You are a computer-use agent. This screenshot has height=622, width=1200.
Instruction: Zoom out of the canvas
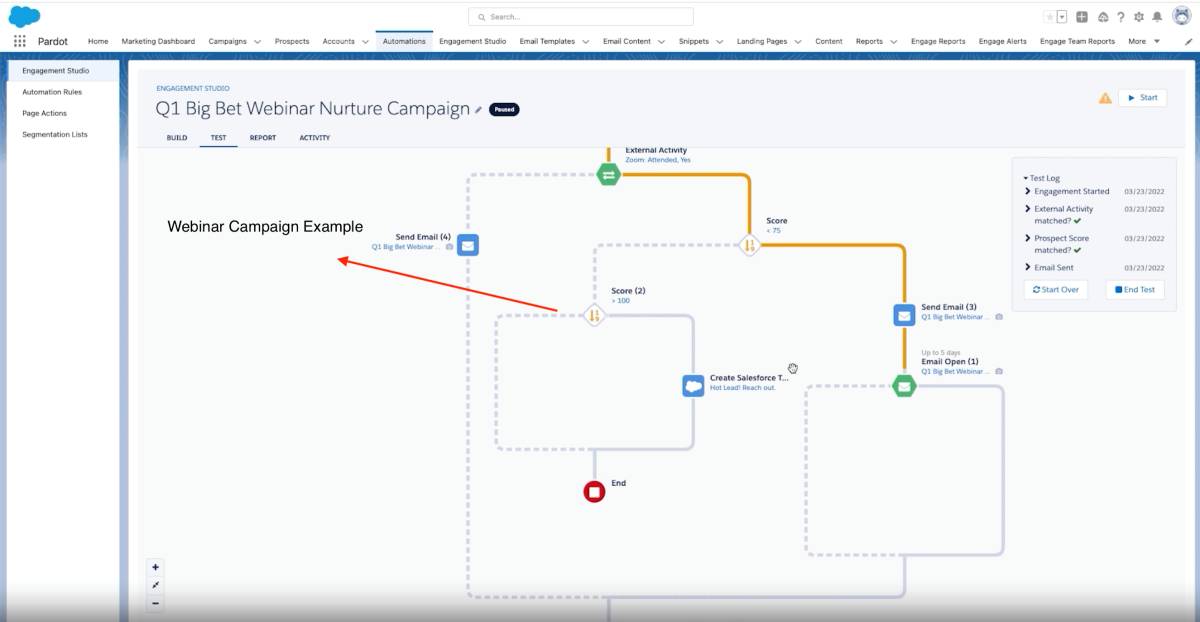pyautogui.click(x=155, y=603)
